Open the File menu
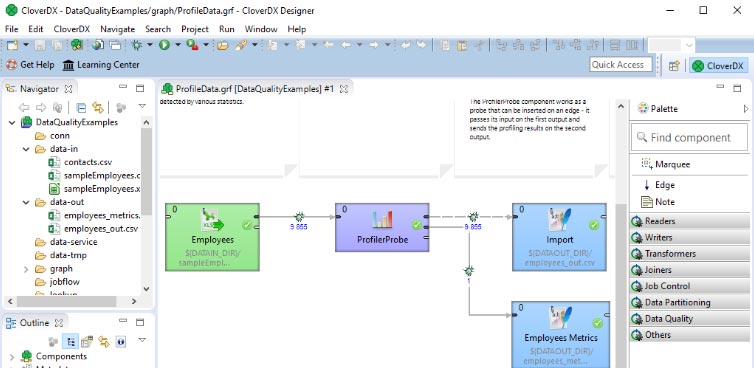This screenshot has width=754, height=368. [12, 29]
